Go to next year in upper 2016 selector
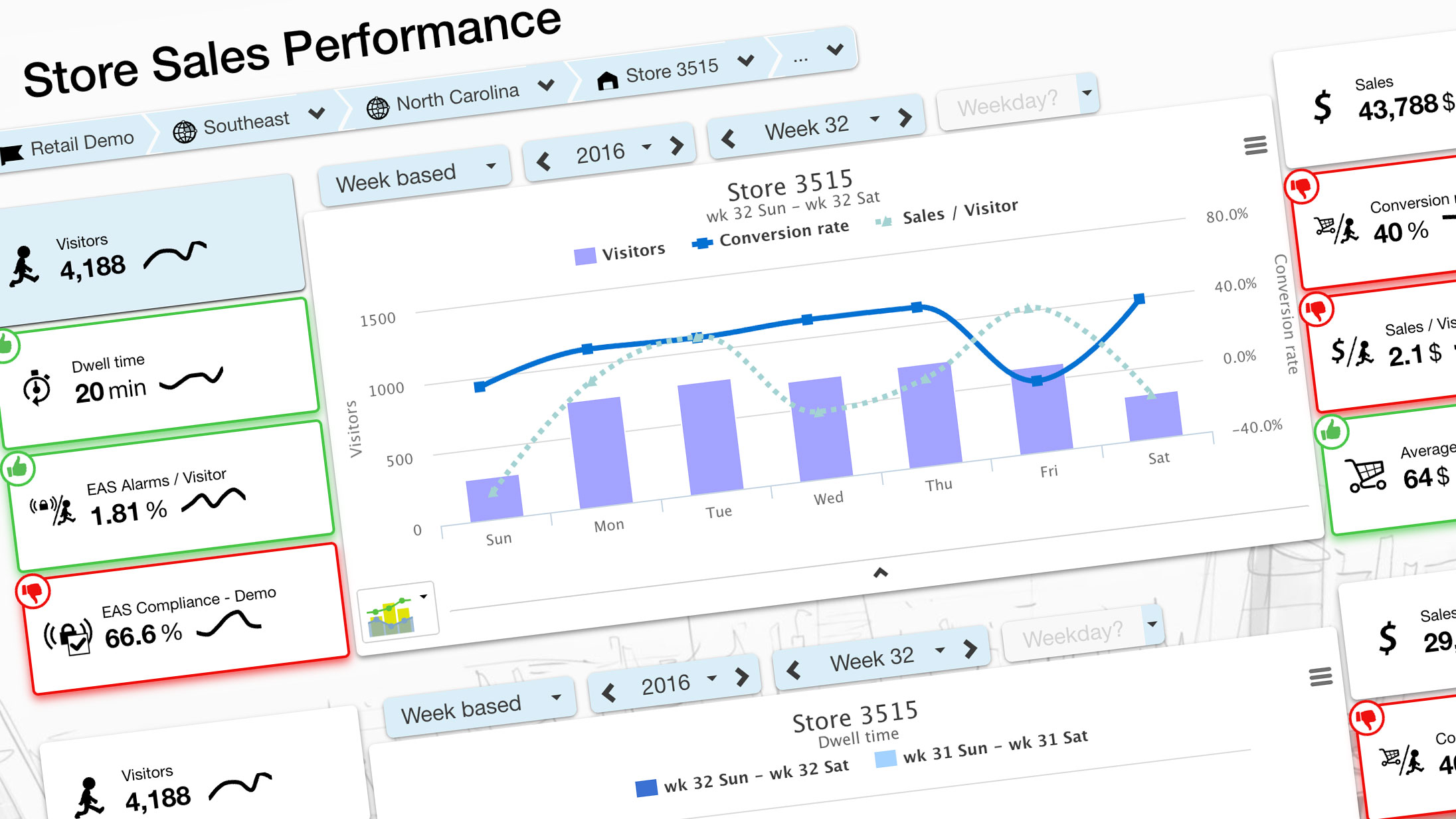Viewport: 1456px width, 819px height. pos(676,145)
